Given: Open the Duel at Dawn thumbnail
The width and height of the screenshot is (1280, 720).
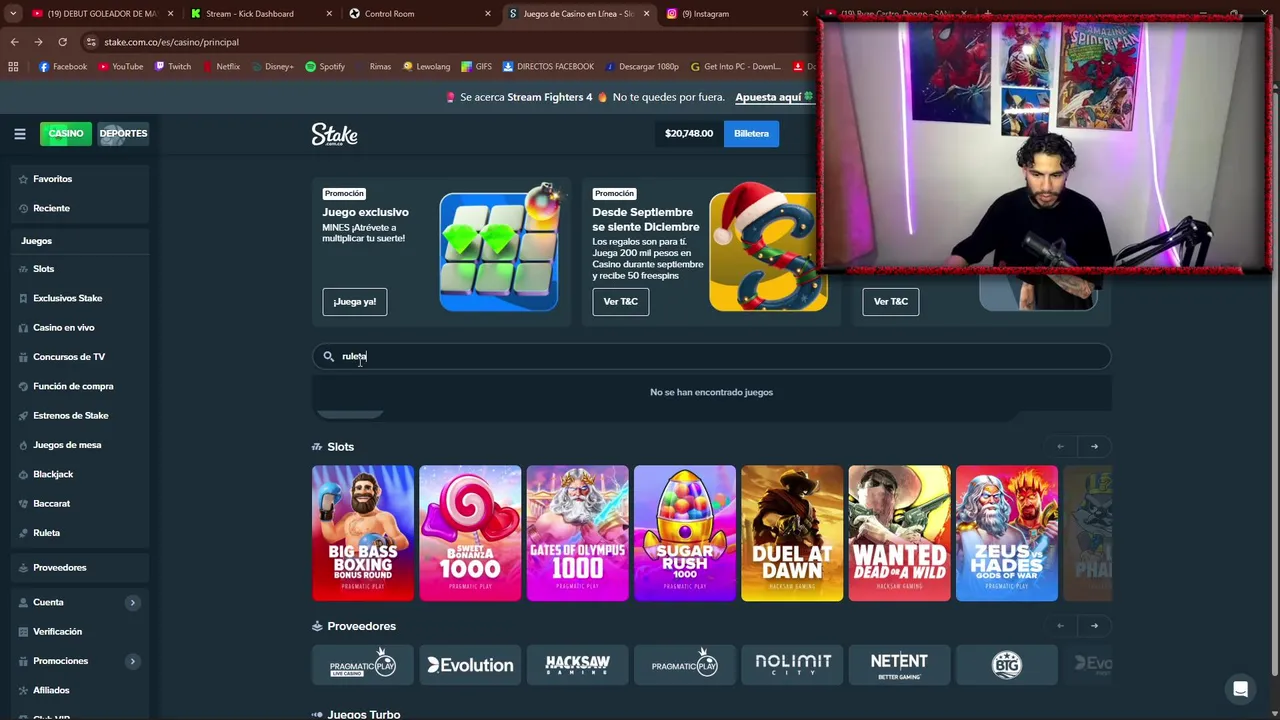Looking at the screenshot, I should coord(792,533).
